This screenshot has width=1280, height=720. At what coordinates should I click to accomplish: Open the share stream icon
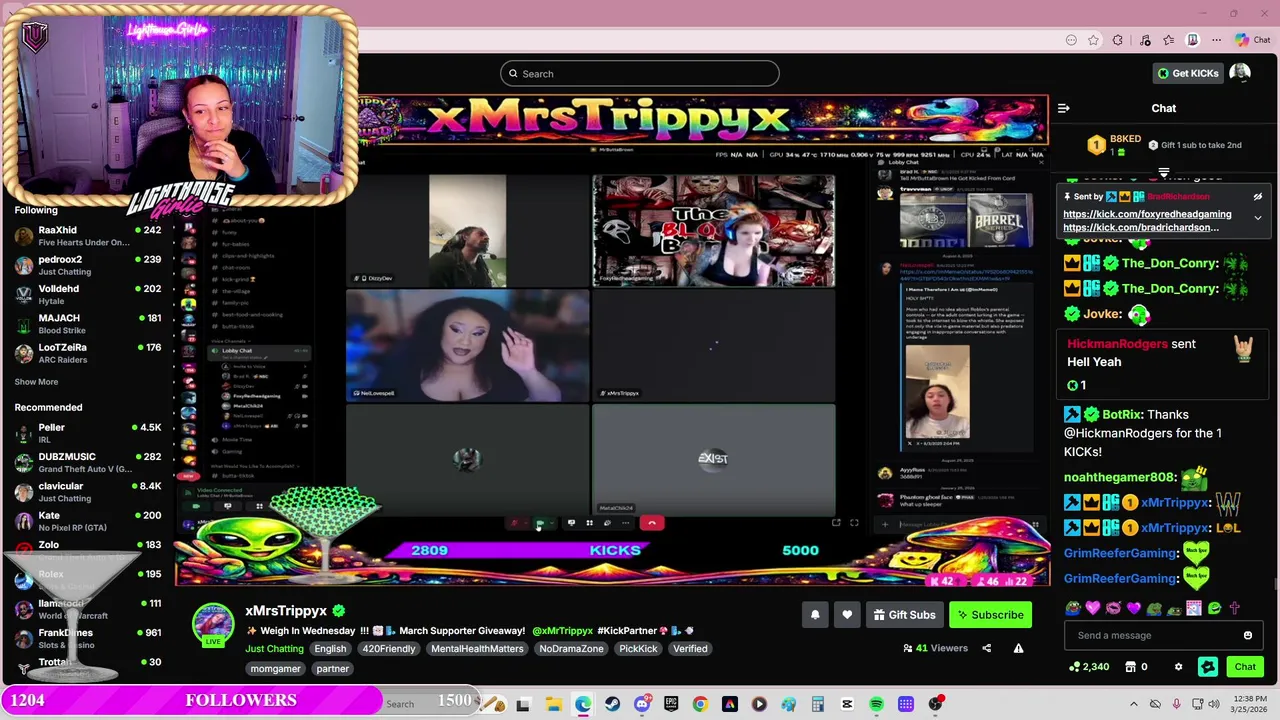[x=986, y=648]
